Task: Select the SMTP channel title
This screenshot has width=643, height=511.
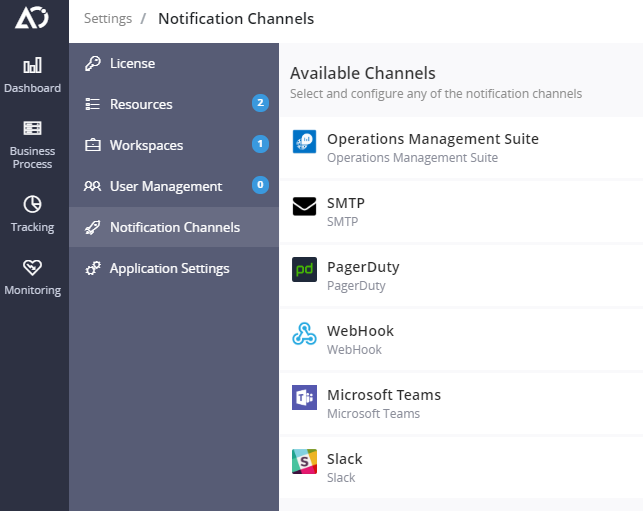Action: point(346,203)
